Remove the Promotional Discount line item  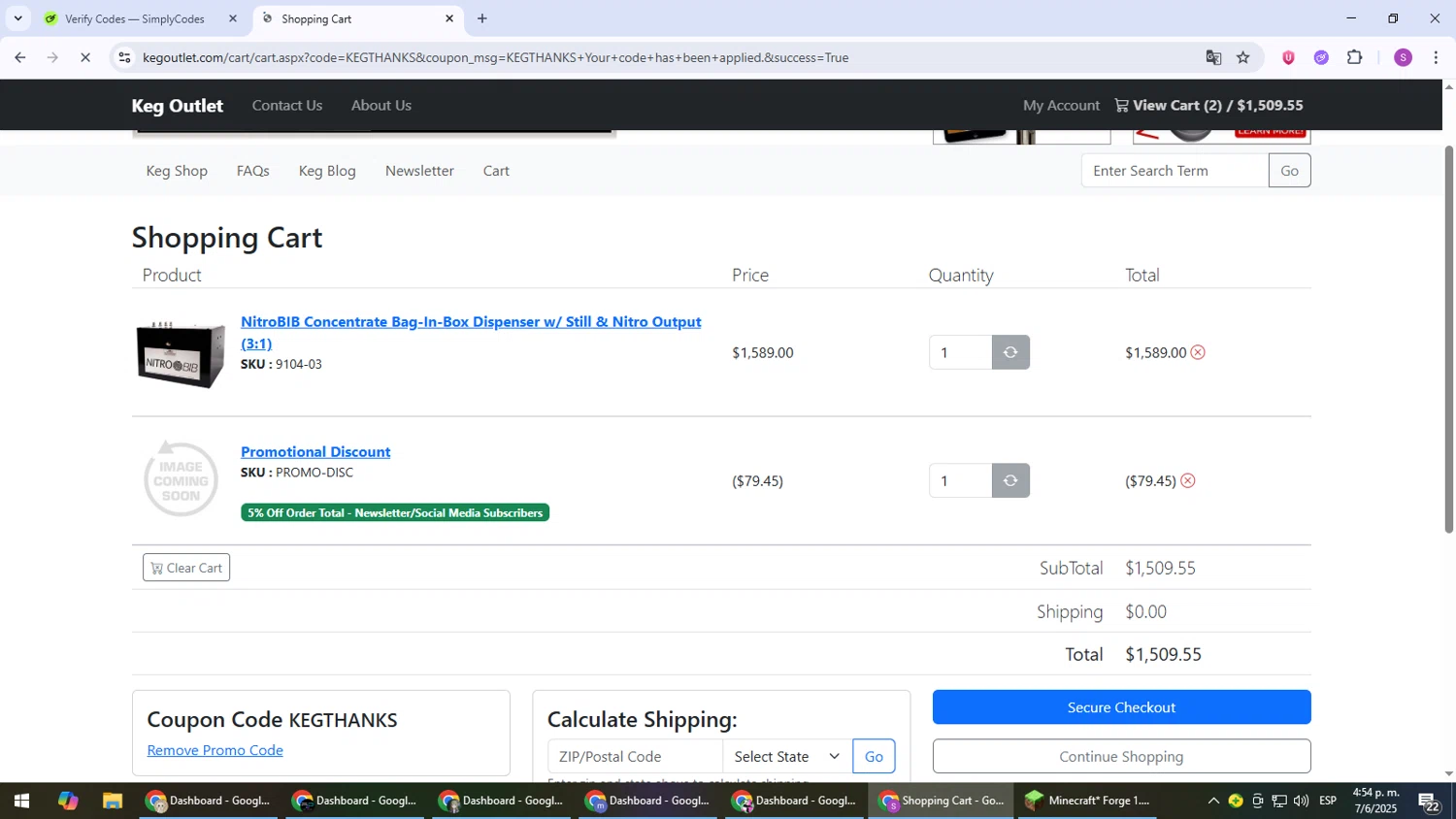coord(1187,480)
